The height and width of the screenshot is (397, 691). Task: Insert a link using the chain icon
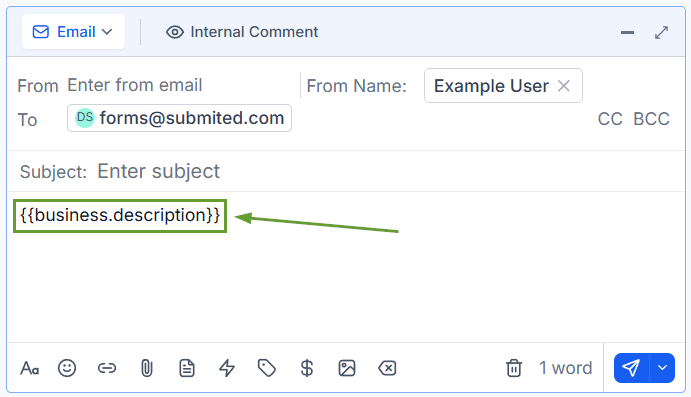click(x=107, y=368)
